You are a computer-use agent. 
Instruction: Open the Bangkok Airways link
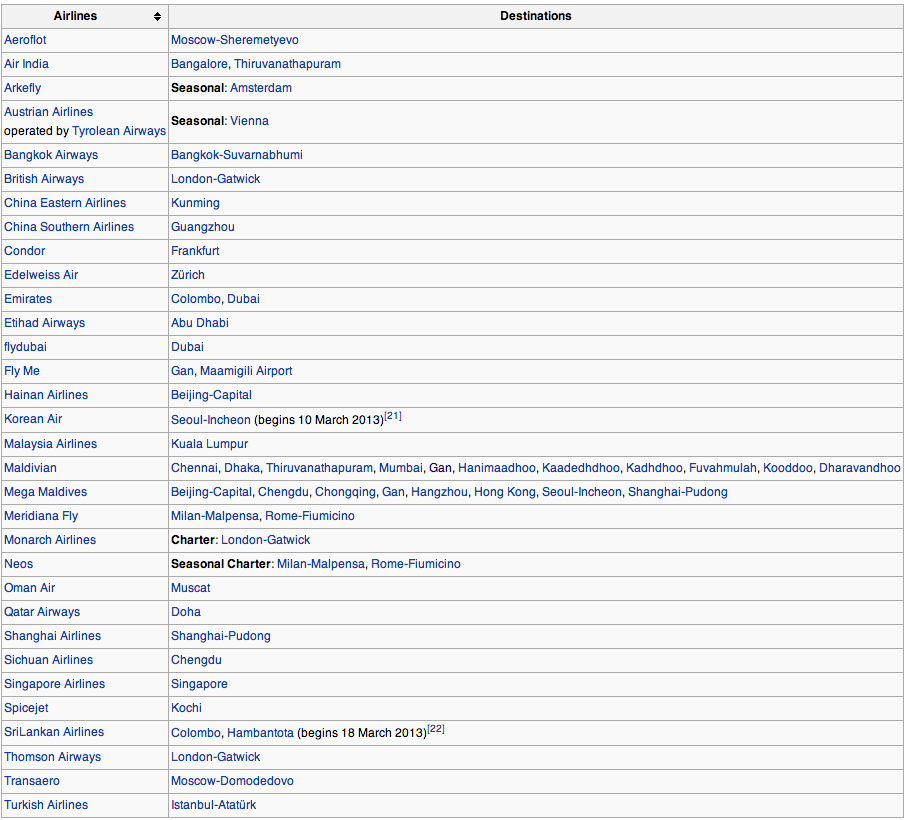tap(51, 155)
